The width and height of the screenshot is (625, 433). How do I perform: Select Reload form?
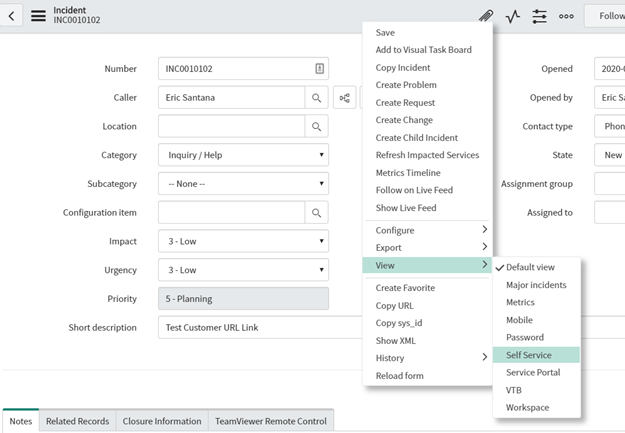click(427, 376)
